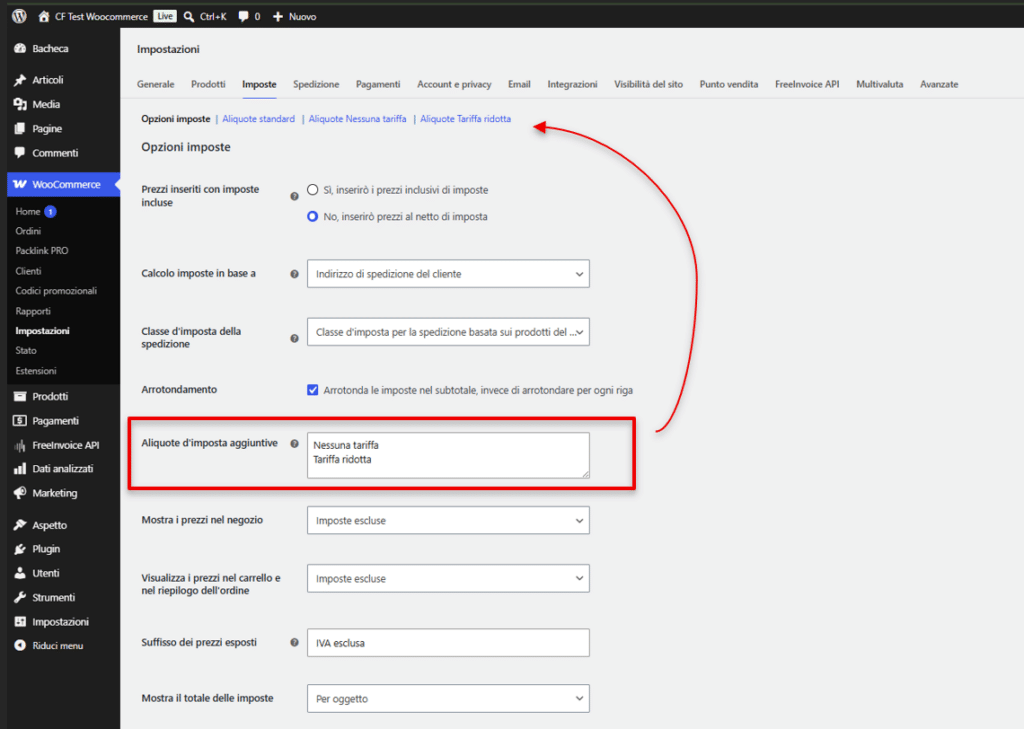Click help icon for Aliquote d'imposta aggiuntive
Image resolution: width=1024 pixels, height=729 pixels.
click(x=295, y=444)
